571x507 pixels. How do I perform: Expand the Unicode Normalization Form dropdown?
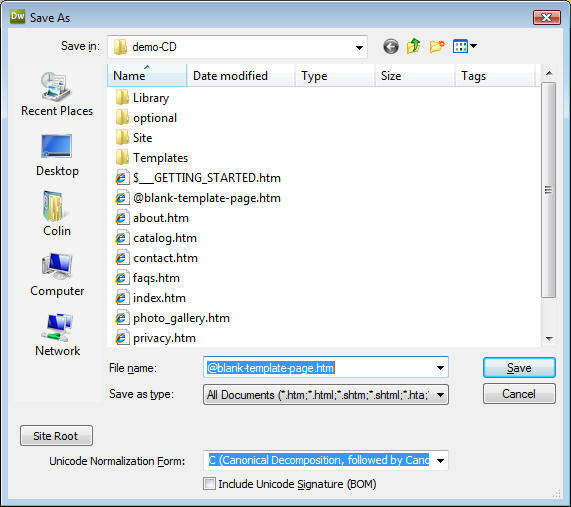[x=326, y=460]
